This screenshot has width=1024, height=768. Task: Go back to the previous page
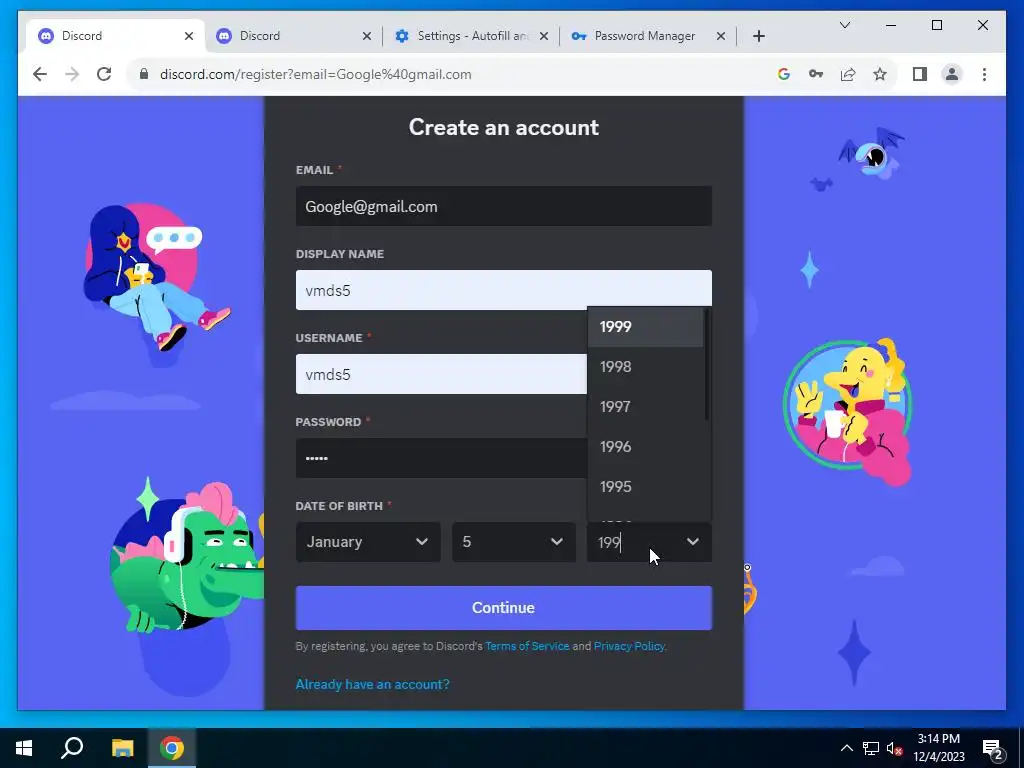coord(40,74)
